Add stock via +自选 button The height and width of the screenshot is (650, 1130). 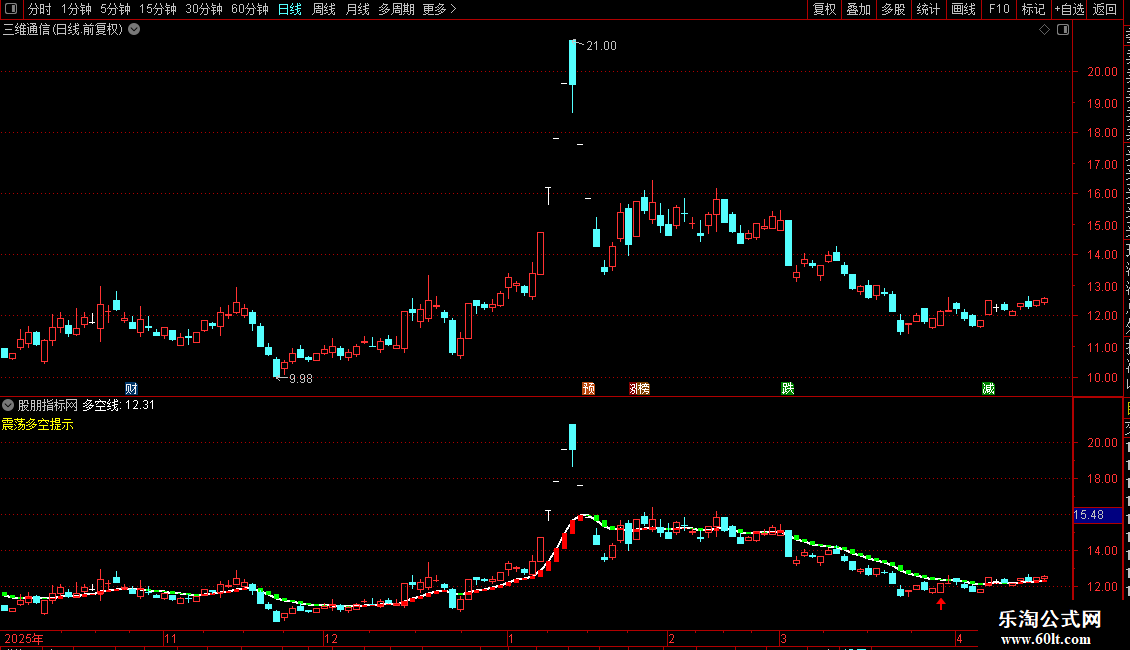1069,9
